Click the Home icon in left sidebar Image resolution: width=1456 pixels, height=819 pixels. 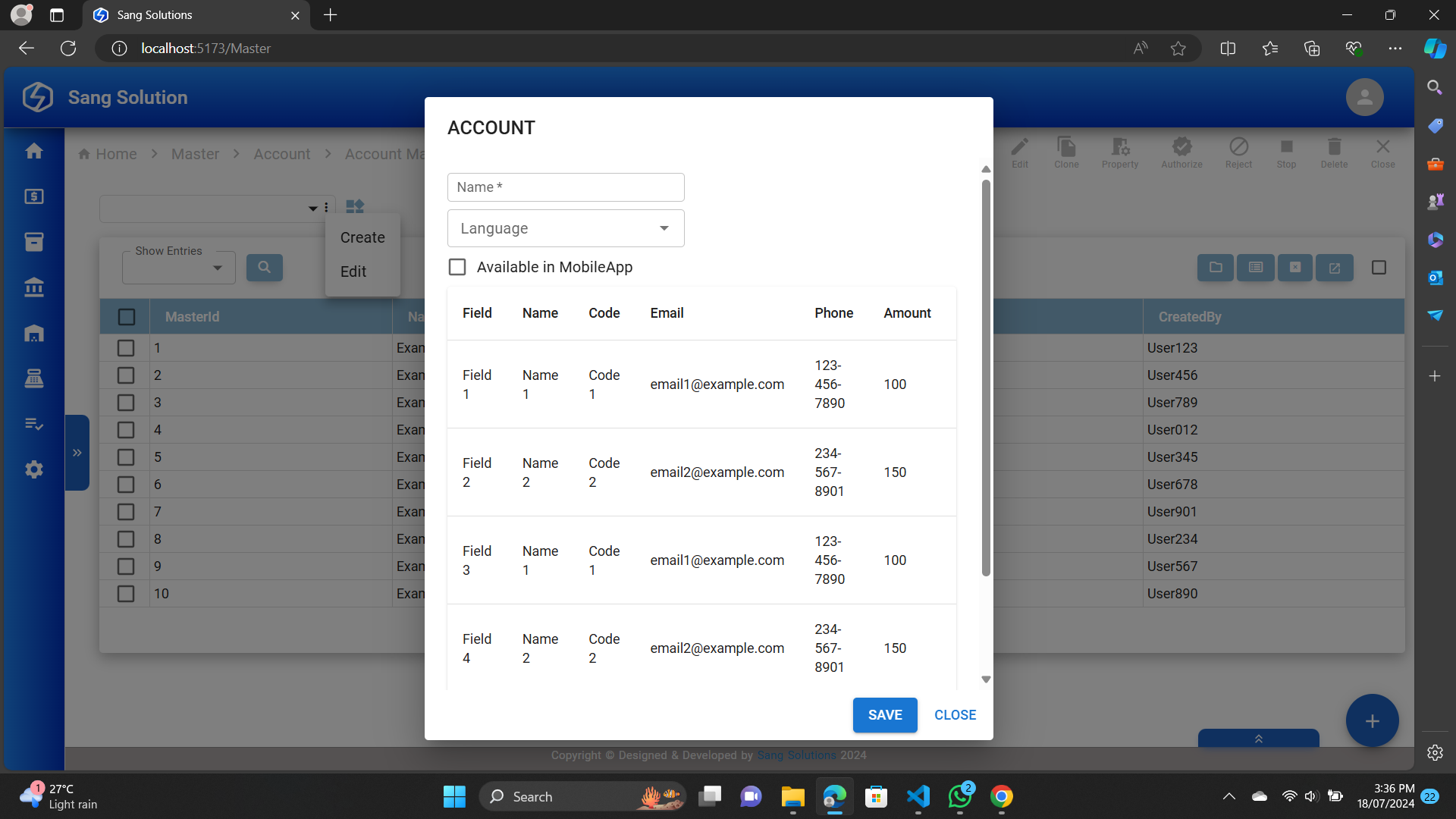pyautogui.click(x=34, y=151)
